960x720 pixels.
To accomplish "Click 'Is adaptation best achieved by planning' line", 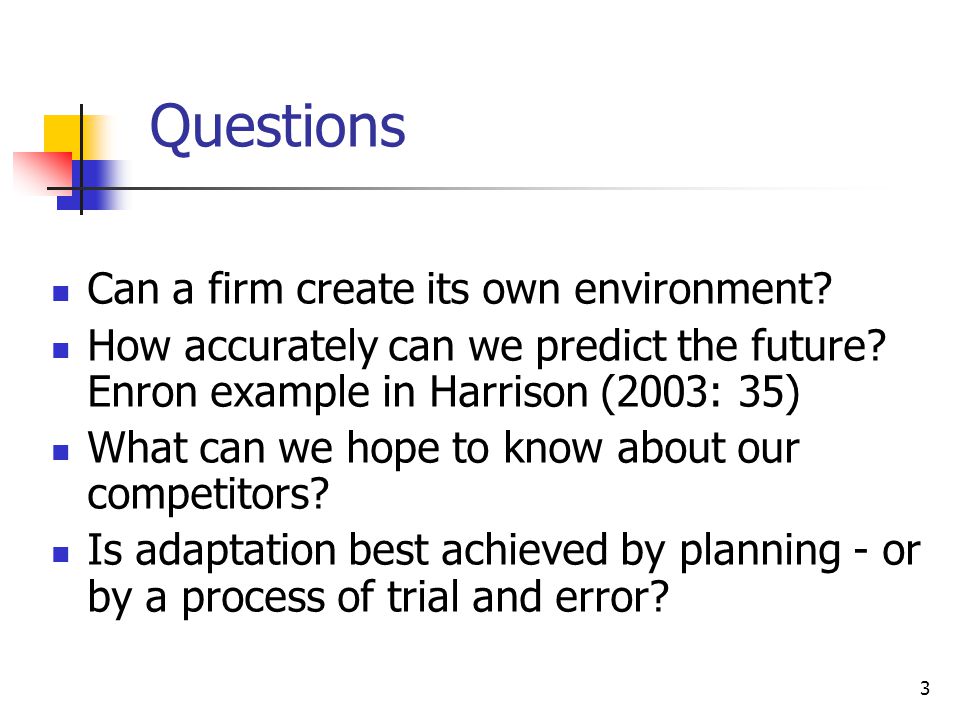I will coord(504,550).
